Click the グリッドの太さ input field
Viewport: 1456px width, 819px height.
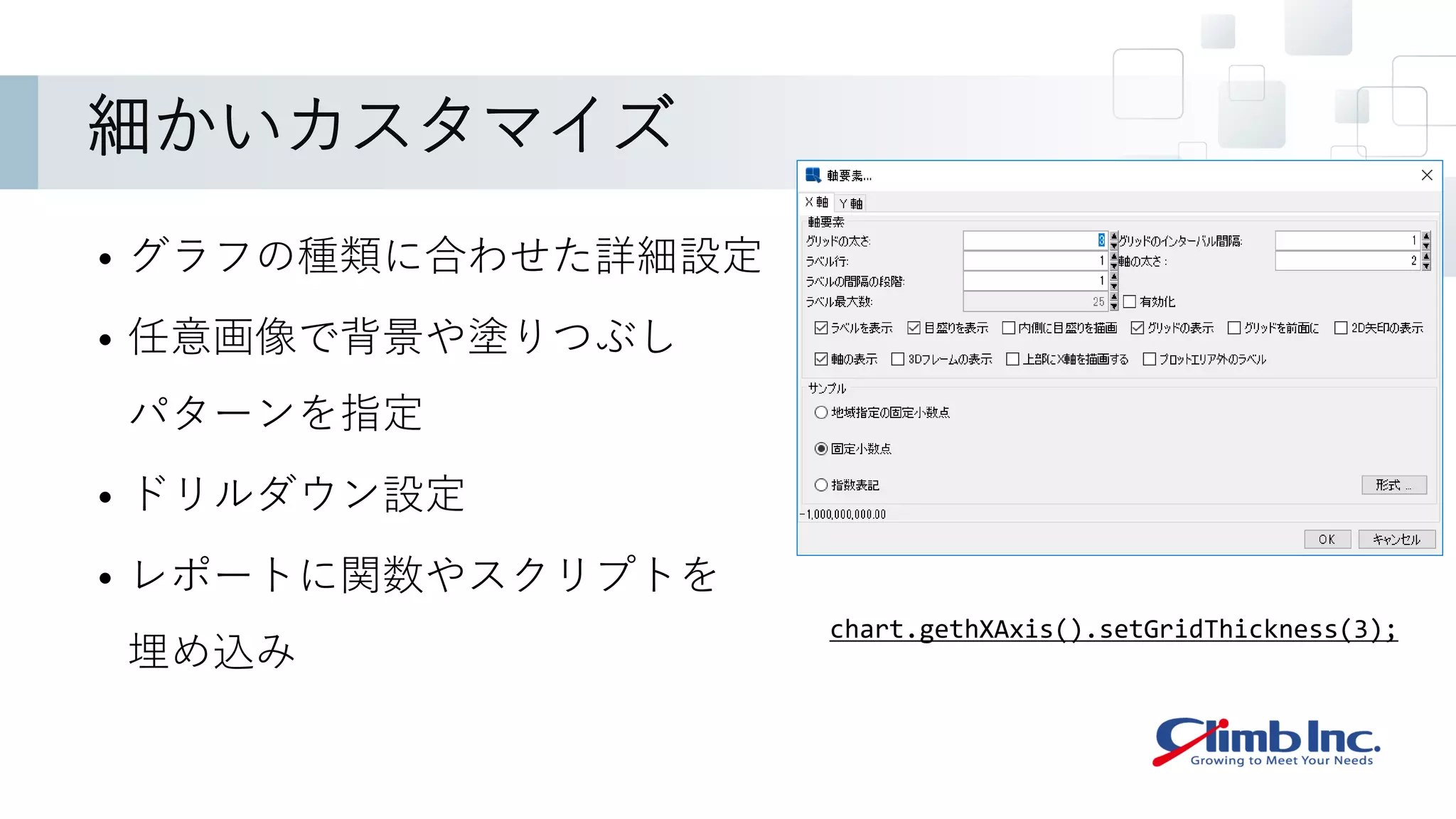pyautogui.click(x=1035, y=240)
